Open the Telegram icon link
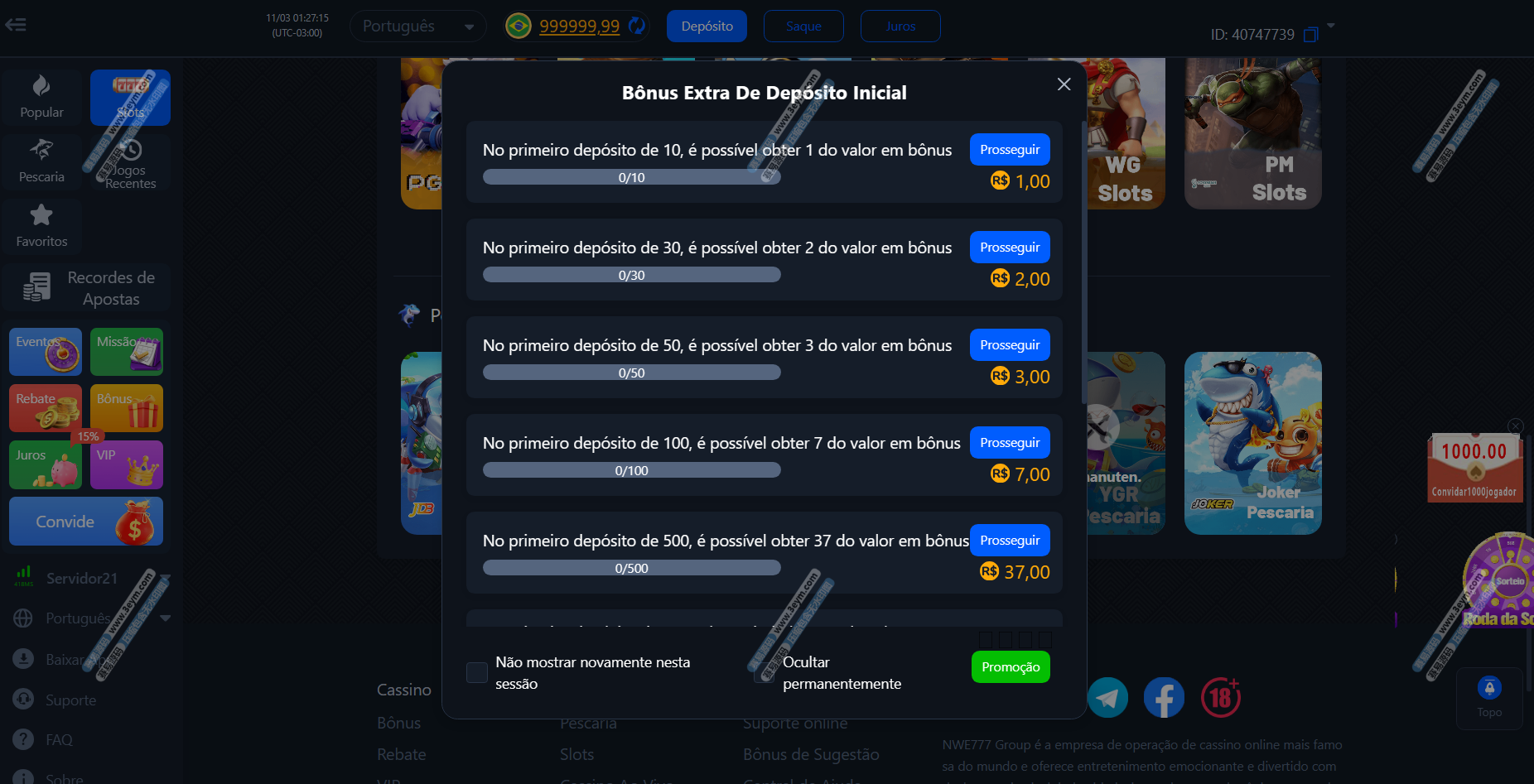This screenshot has height=784, width=1534. pyautogui.click(x=1107, y=698)
